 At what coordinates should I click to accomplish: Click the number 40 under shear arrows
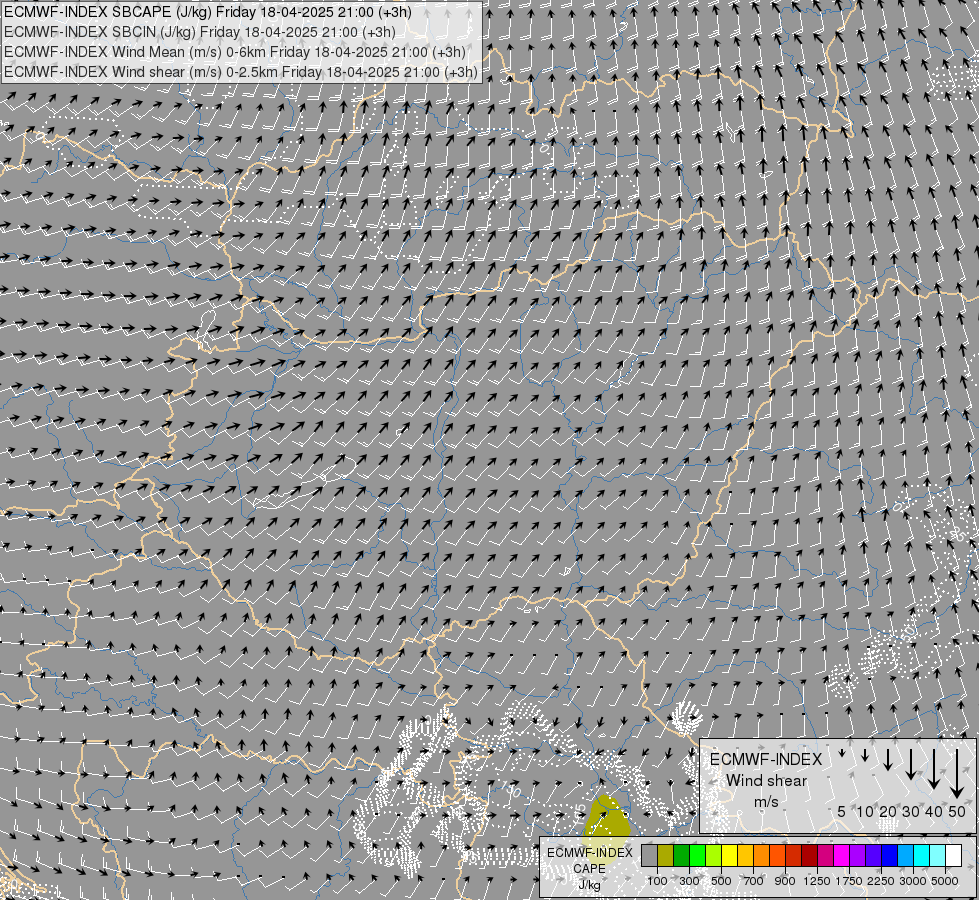[934, 811]
